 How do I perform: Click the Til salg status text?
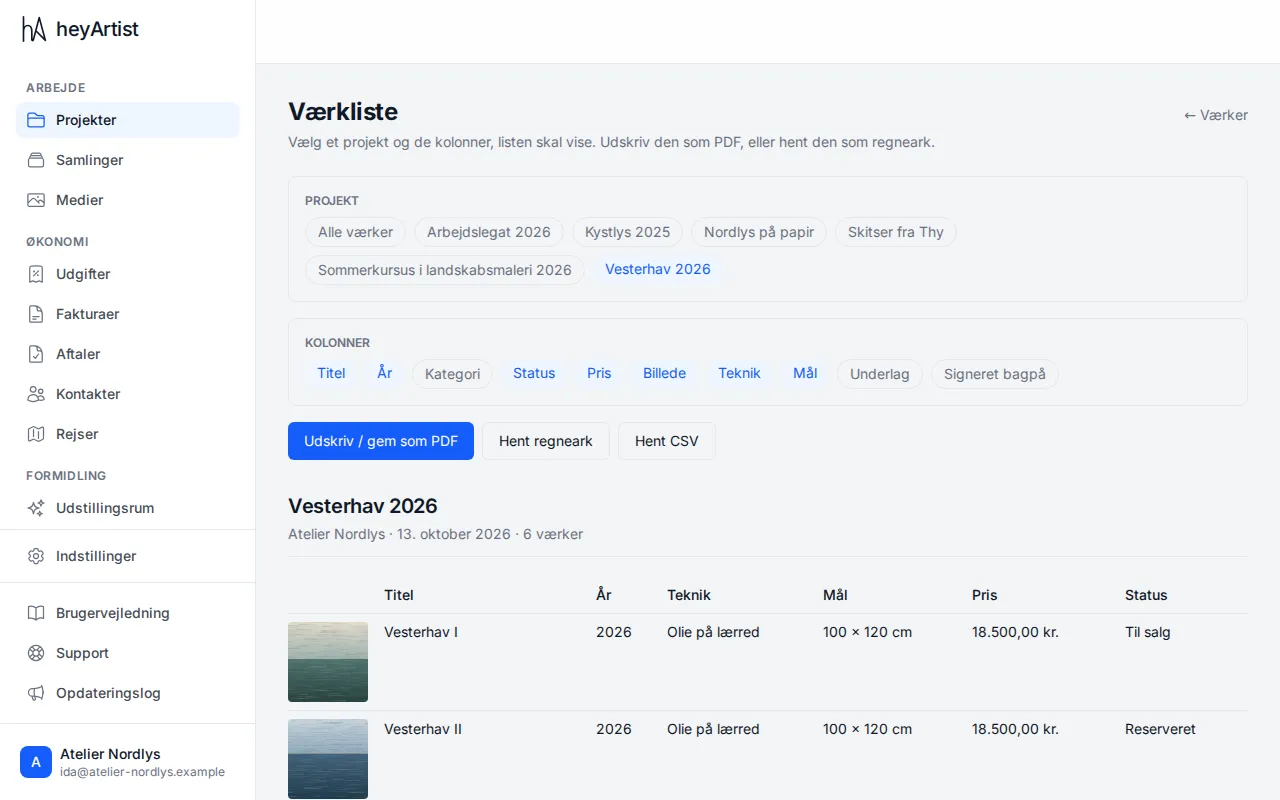click(x=1148, y=632)
